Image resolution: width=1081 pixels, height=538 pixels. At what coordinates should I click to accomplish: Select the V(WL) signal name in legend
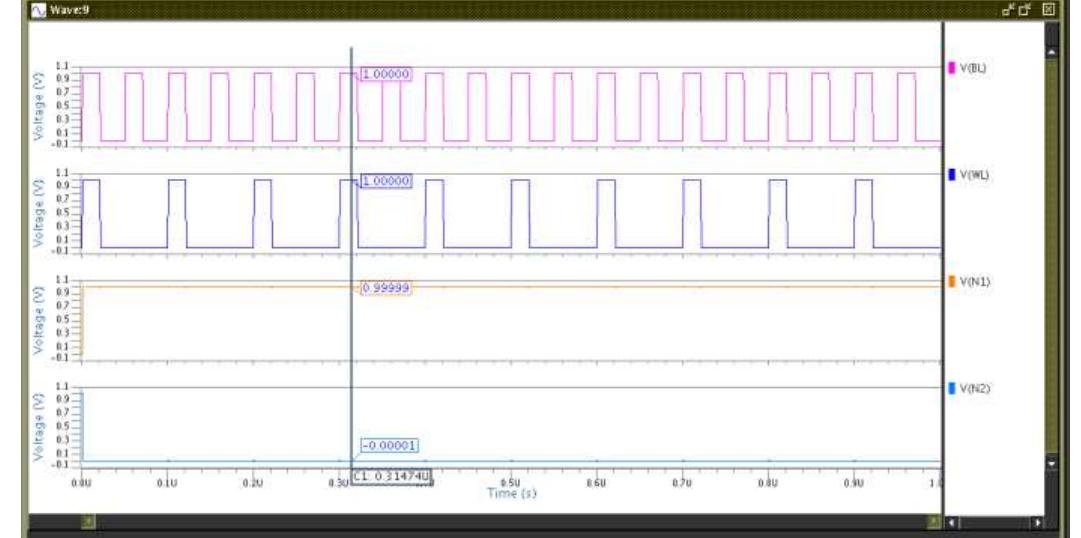coord(974,175)
